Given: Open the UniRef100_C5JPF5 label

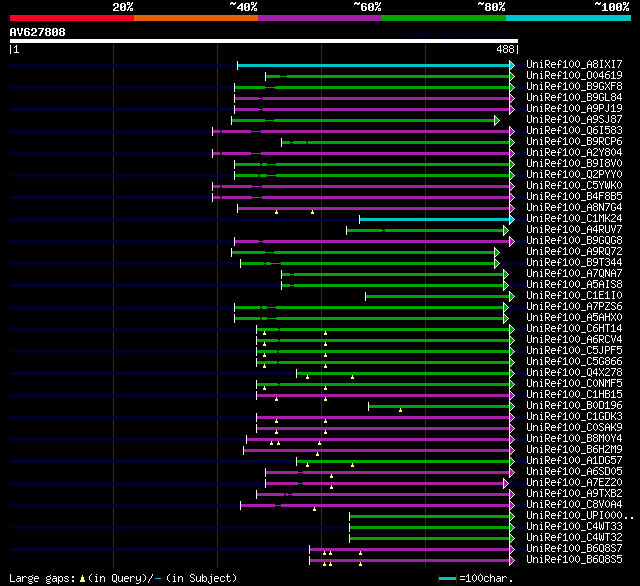Looking at the screenshot, I should [574, 351].
